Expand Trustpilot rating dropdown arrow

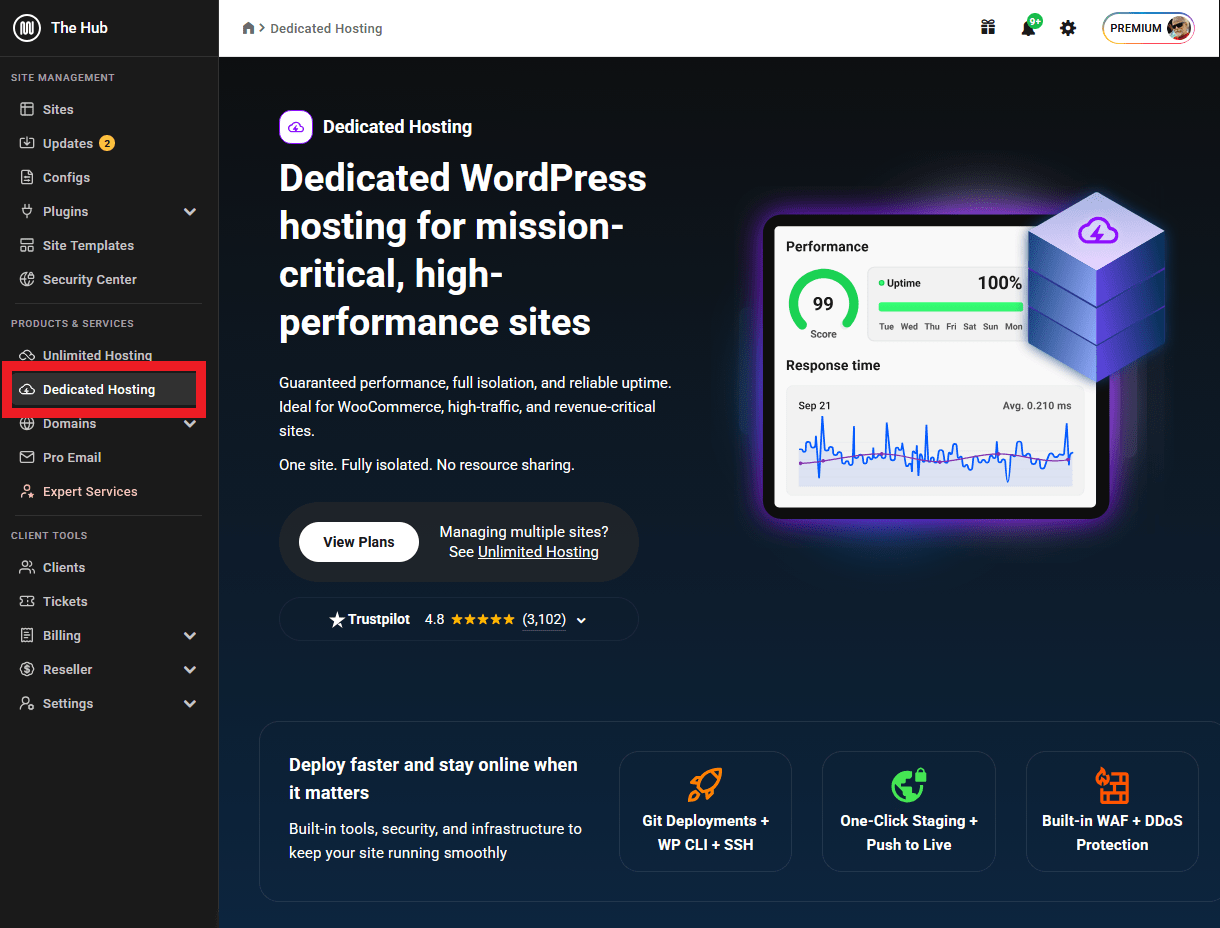(582, 620)
